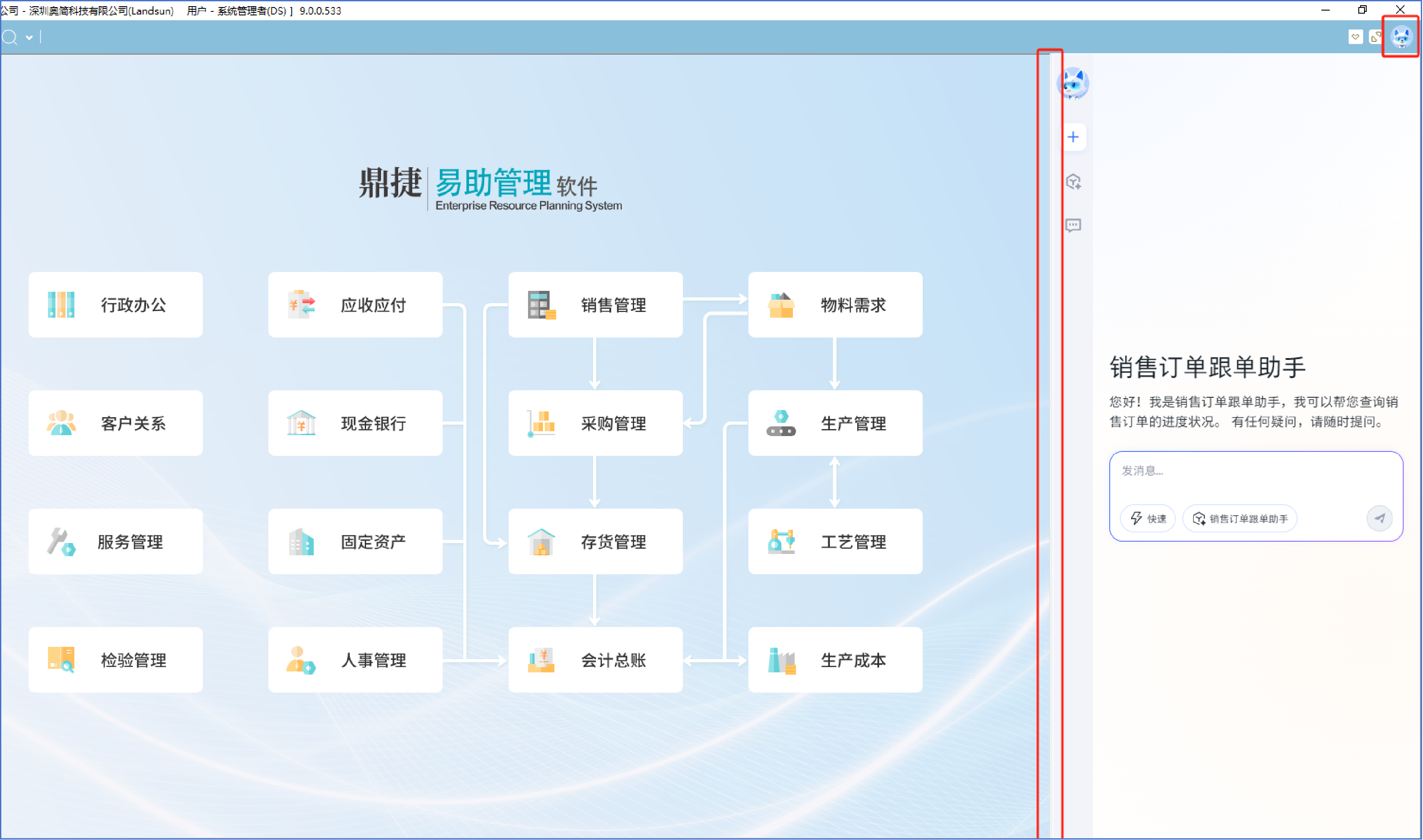1423x840 pixels.
Task: Click the 存货管理 warehouse icon
Action: [541, 542]
